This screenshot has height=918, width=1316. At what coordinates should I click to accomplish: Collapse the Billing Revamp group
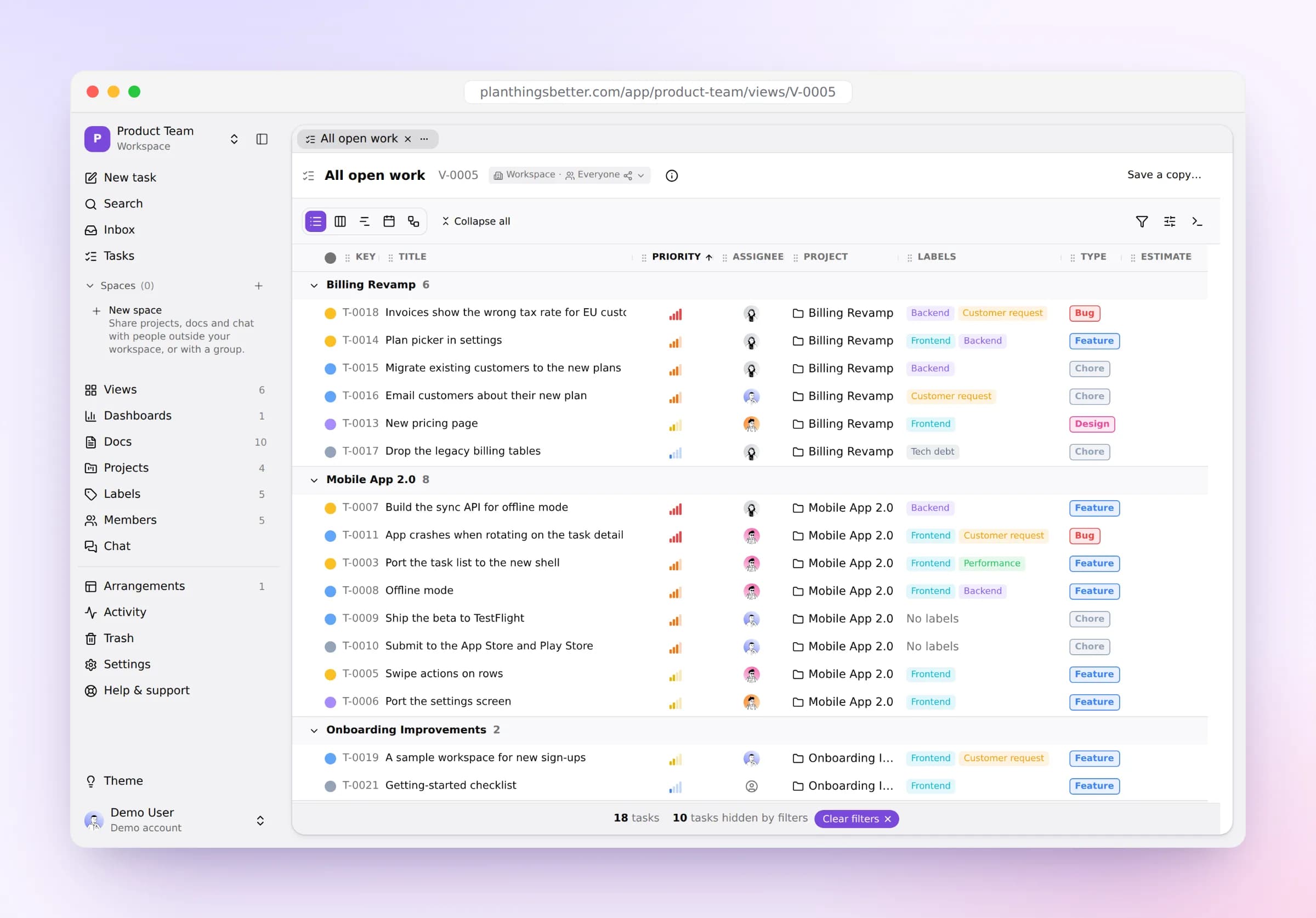point(314,286)
